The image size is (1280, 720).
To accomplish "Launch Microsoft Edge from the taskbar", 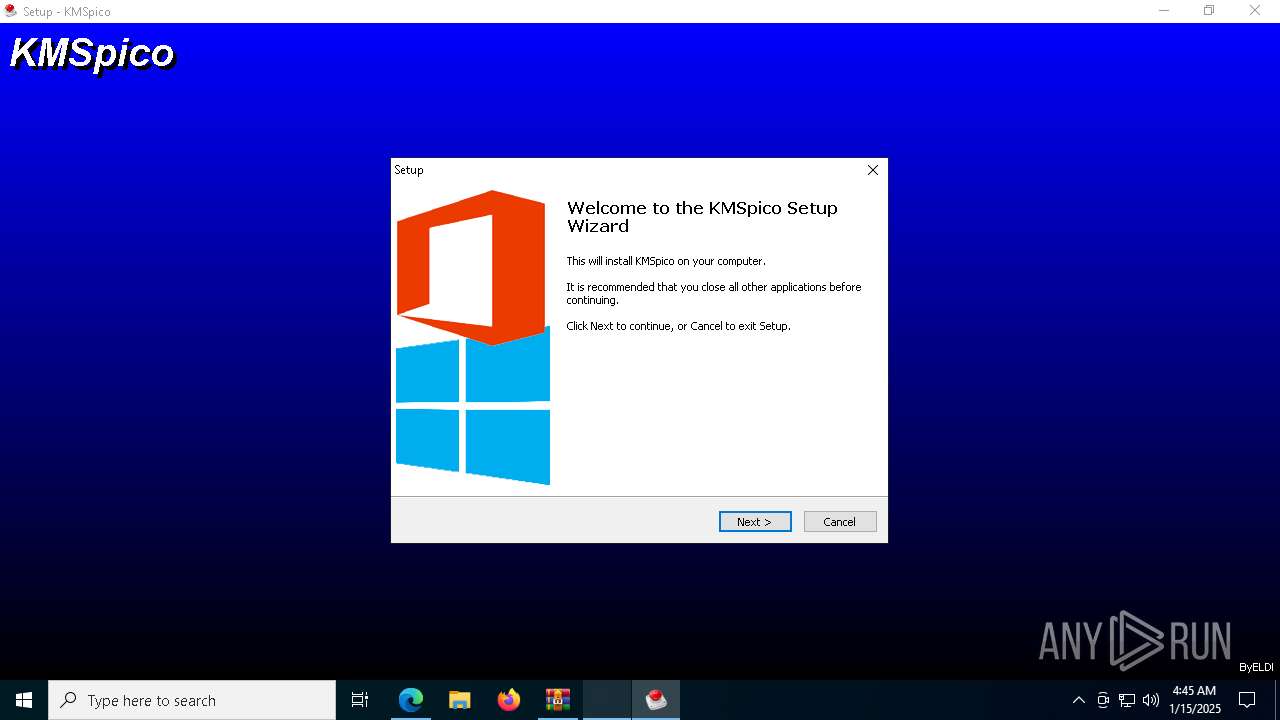I will tap(411, 700).
